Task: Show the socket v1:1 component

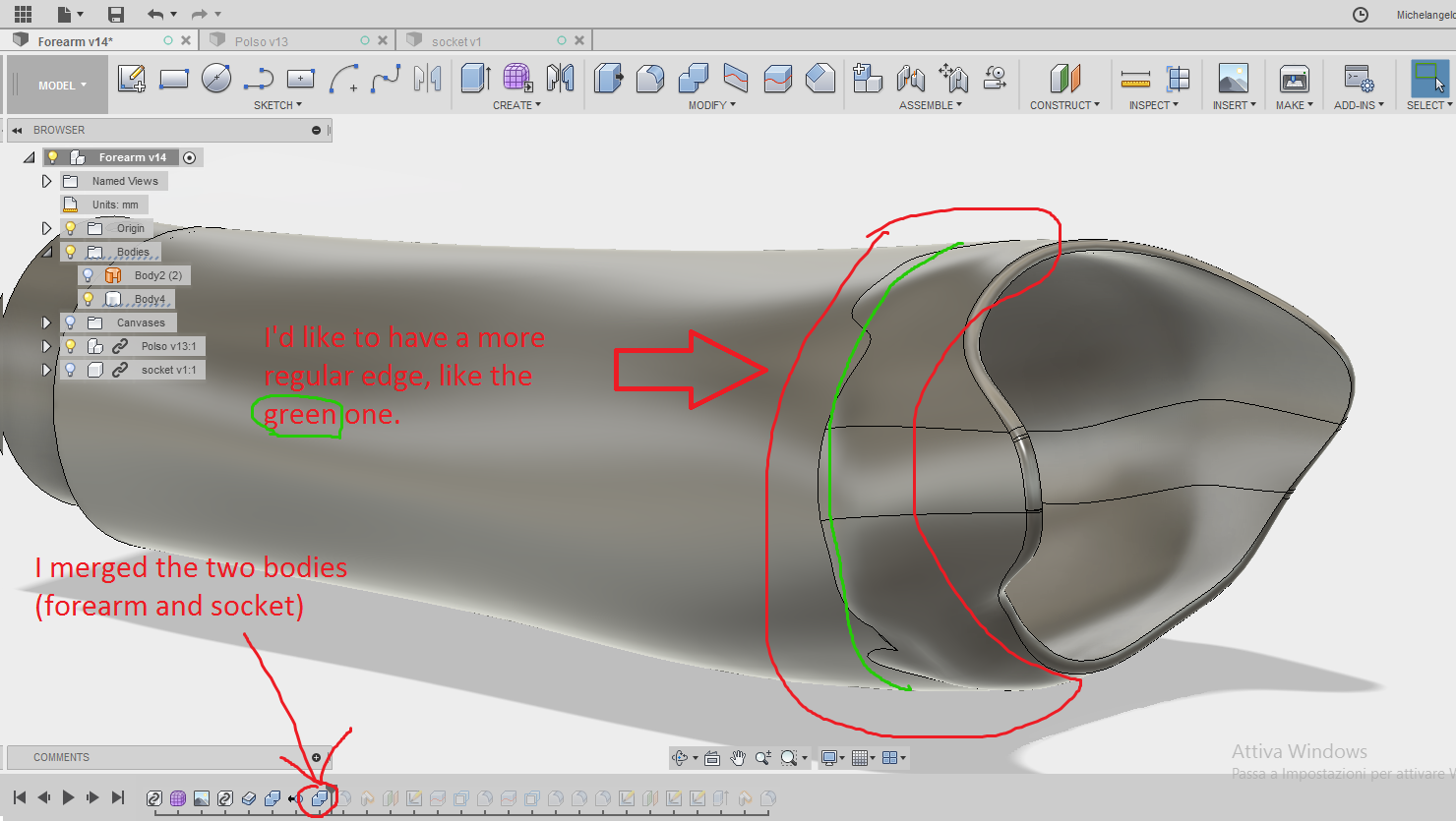Action: [x=70, y=369]
